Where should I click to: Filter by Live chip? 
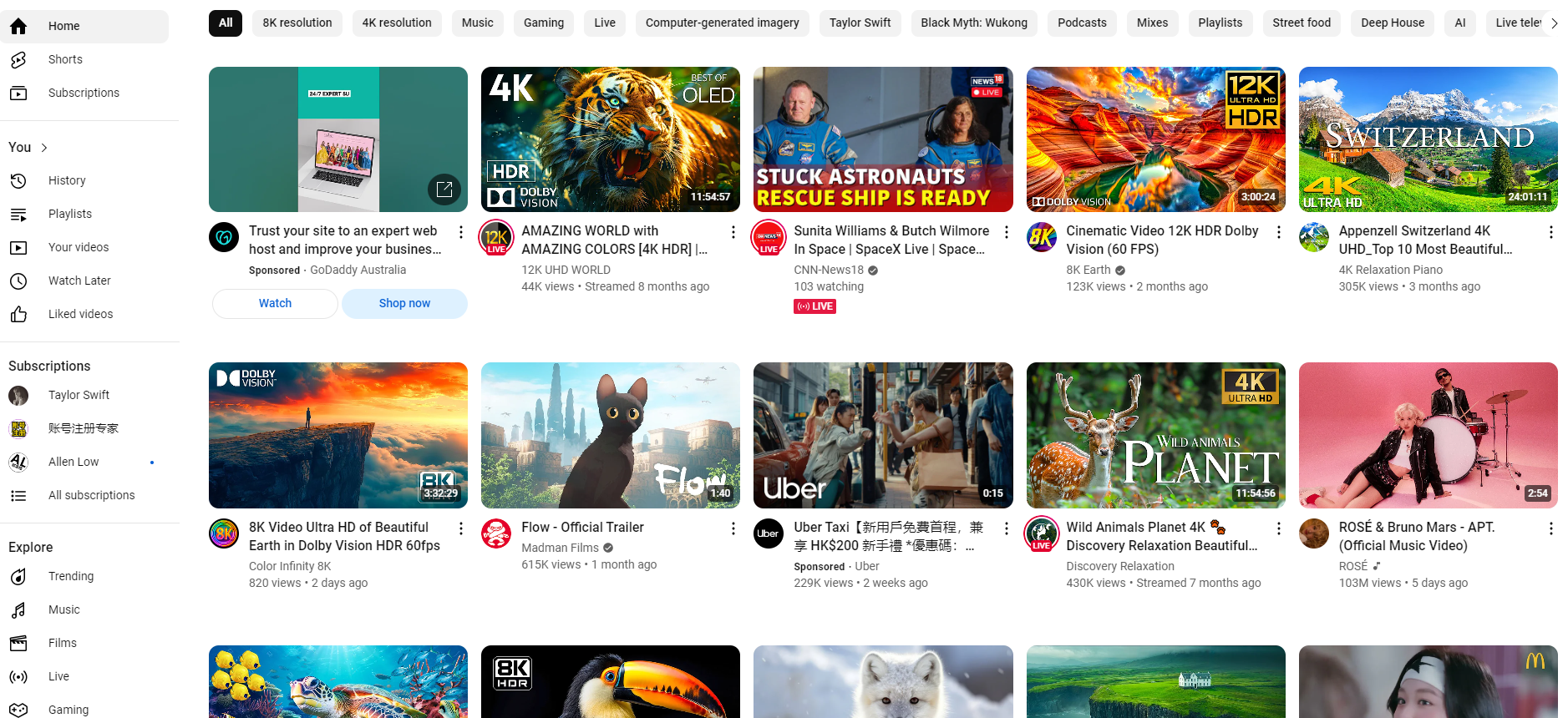pyautogui.click(x=605, y=23)
